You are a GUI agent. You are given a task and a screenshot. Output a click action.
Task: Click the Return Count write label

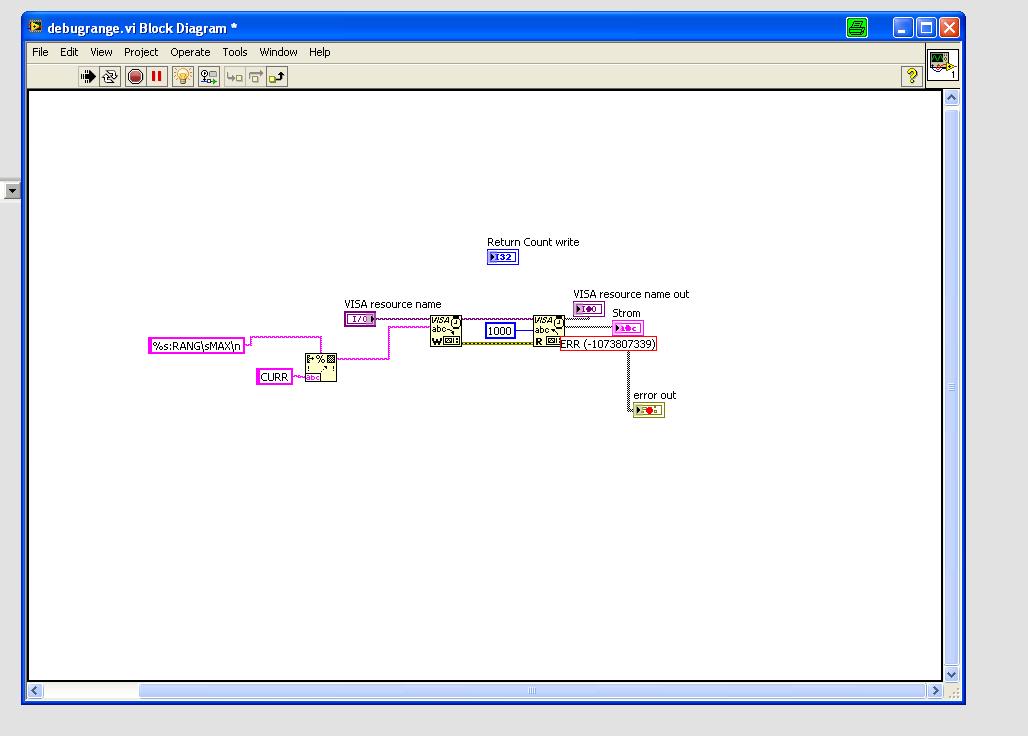pyautogui.click(x=533, y=242)
